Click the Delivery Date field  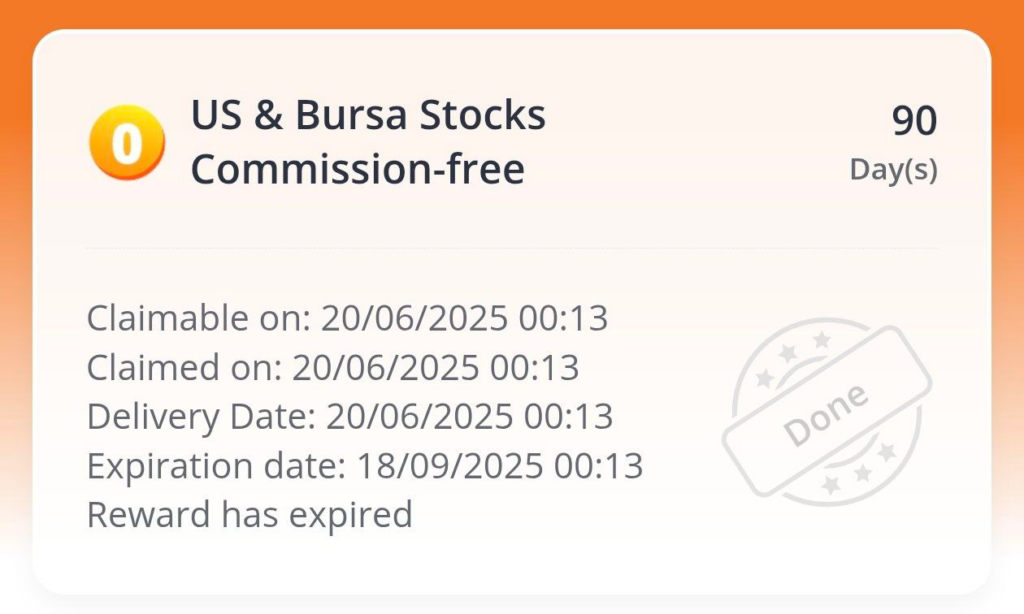pyautogui.click(x=351, y=416)
